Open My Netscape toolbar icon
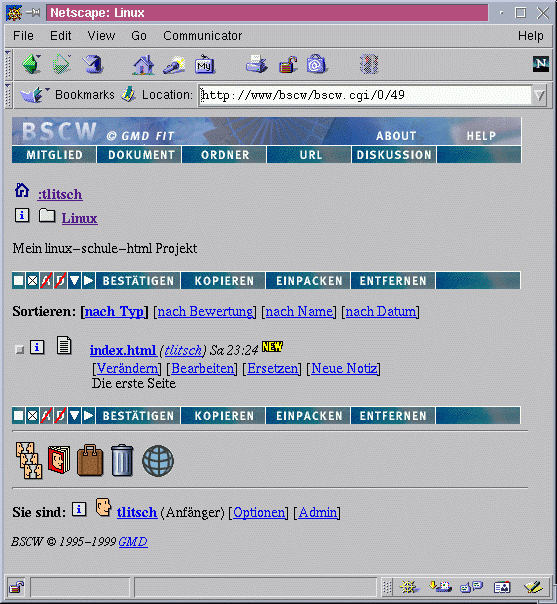Screen dimensions: 557x604 click(205, 65)
